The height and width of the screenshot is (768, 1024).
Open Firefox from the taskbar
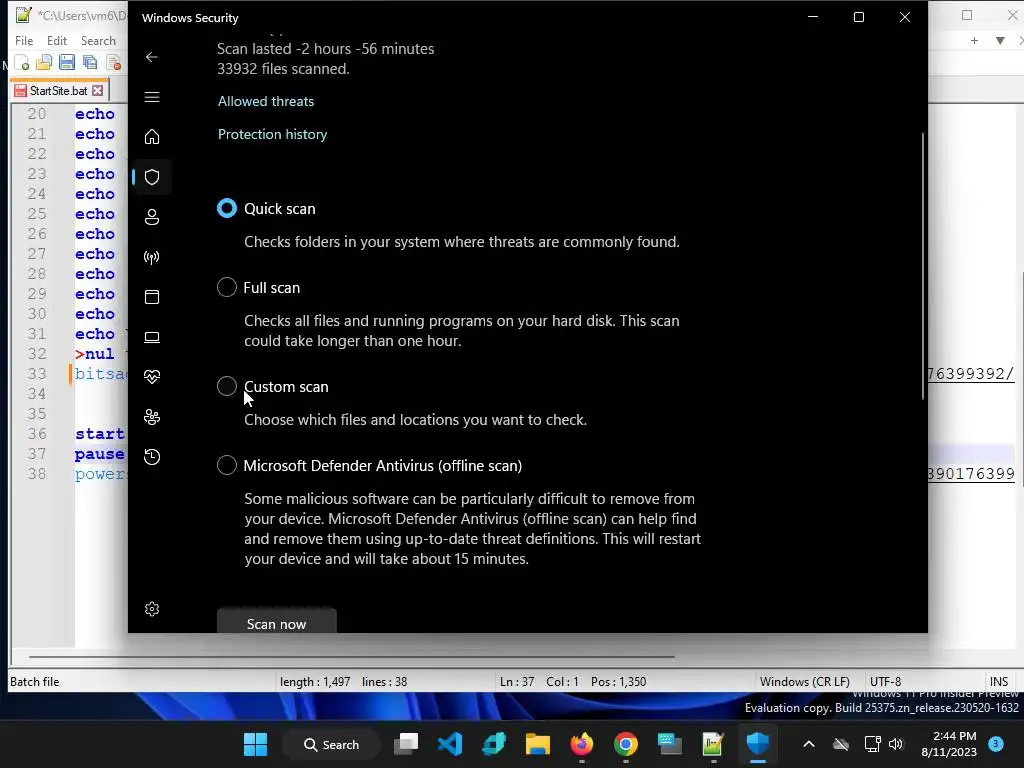coord(581,744)
